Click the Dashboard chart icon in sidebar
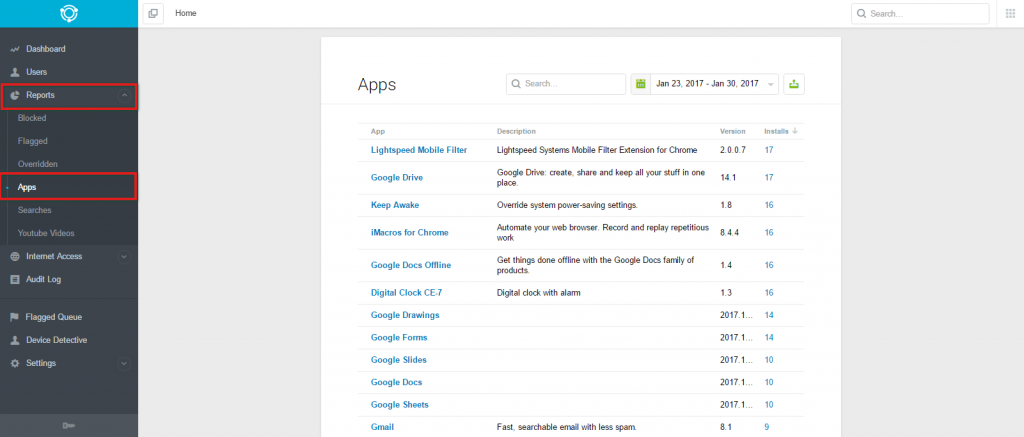 (x=15, y=49)
